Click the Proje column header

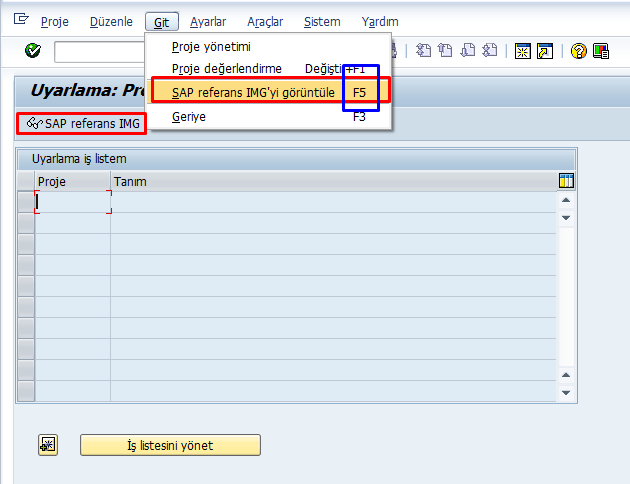click(x=72, y=182)
